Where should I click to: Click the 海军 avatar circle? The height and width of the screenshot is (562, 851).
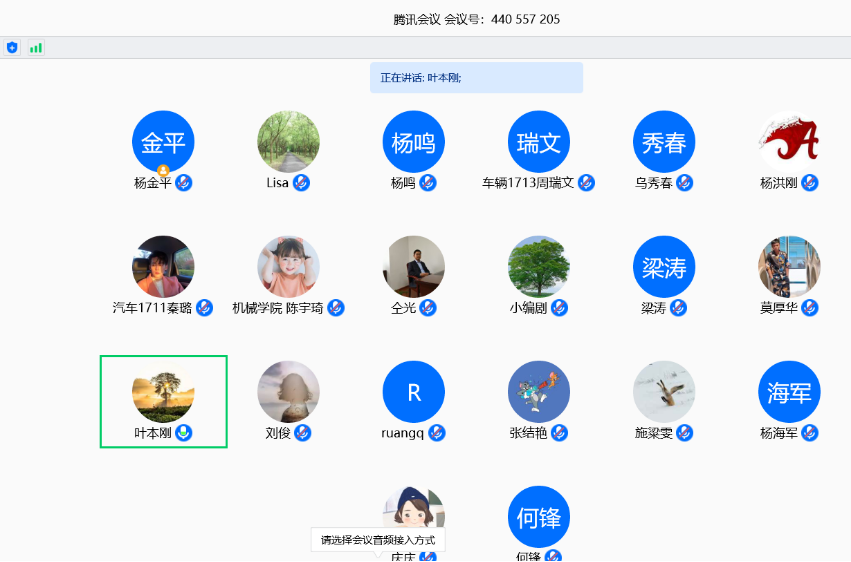point(789,391)
